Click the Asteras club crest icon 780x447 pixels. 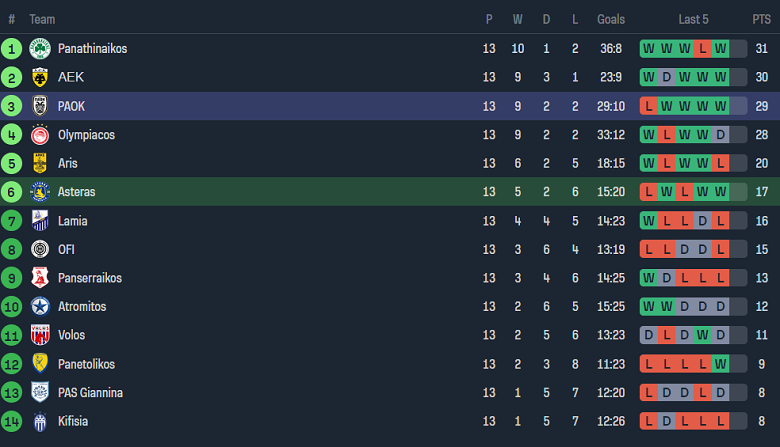pos(40,192)
